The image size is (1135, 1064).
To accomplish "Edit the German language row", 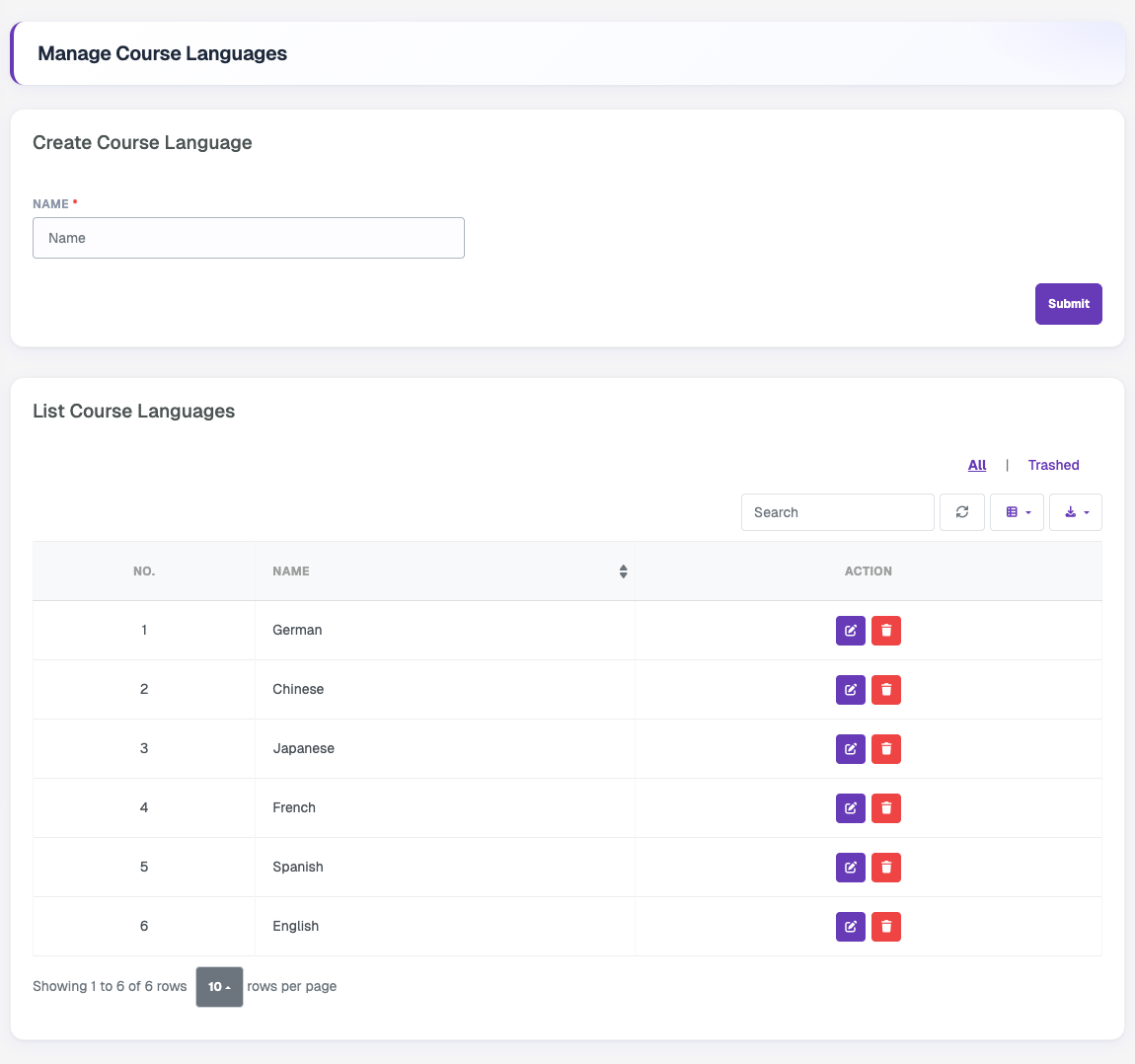I will [851, 631].
